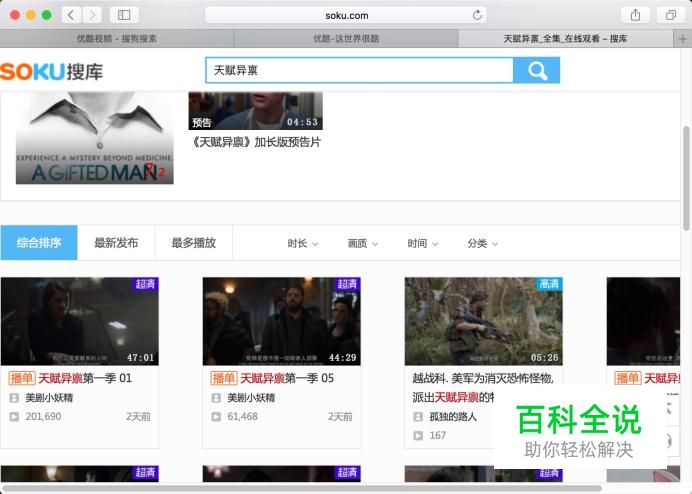692x494 pixels.
Task: Click the 天赋异禀 search input field
Action: [359, 70]
